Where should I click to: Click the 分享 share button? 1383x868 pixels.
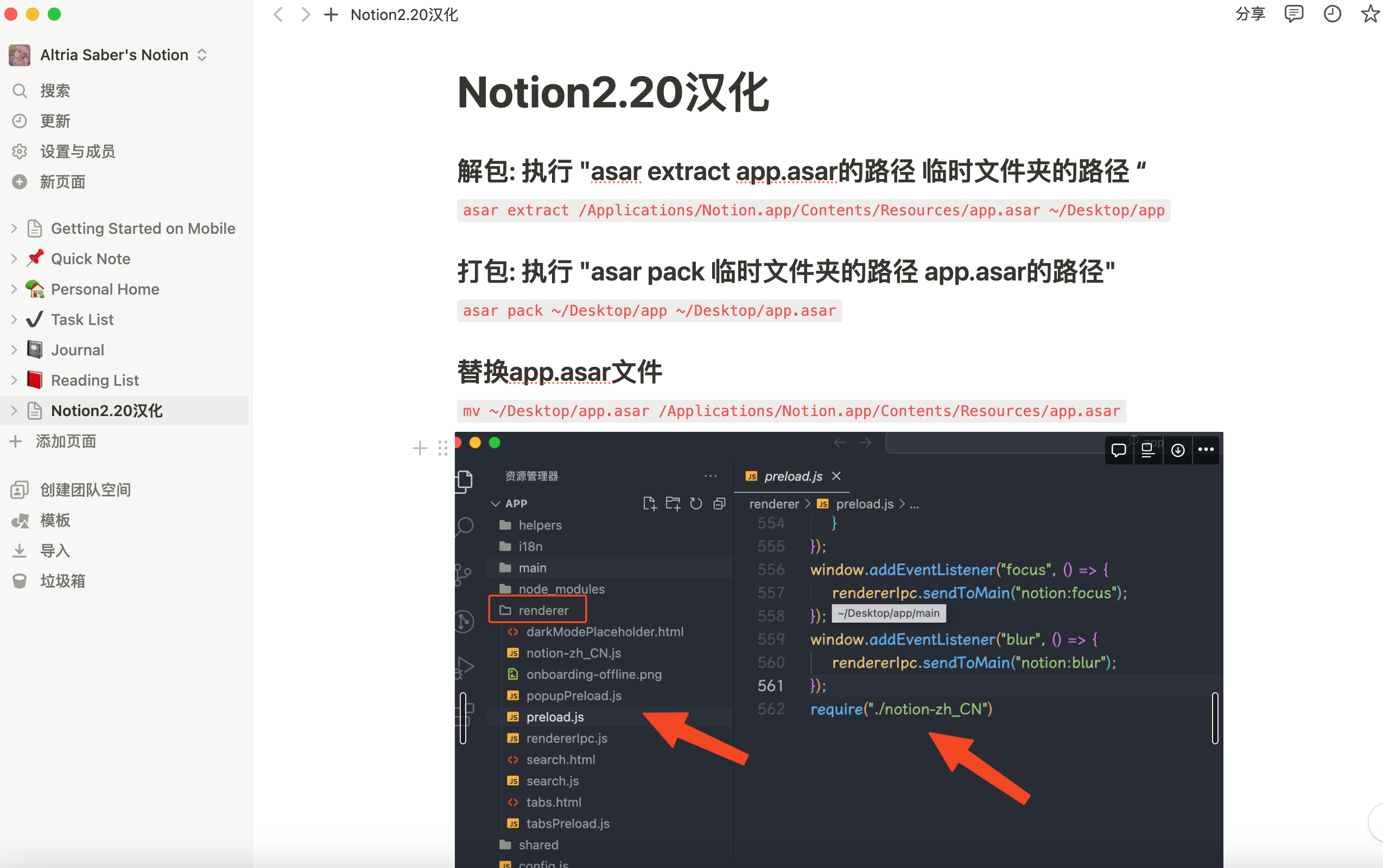(x=1250, y=14)
